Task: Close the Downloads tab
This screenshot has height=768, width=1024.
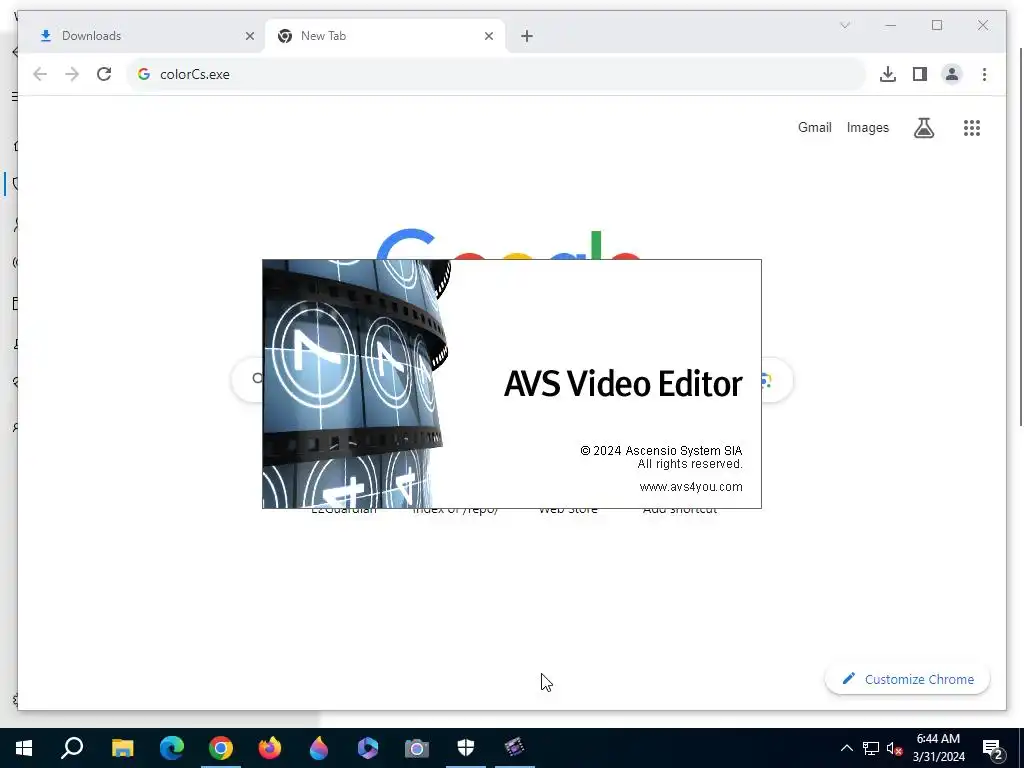Action: pyautogui.click(x=249, y=36)
